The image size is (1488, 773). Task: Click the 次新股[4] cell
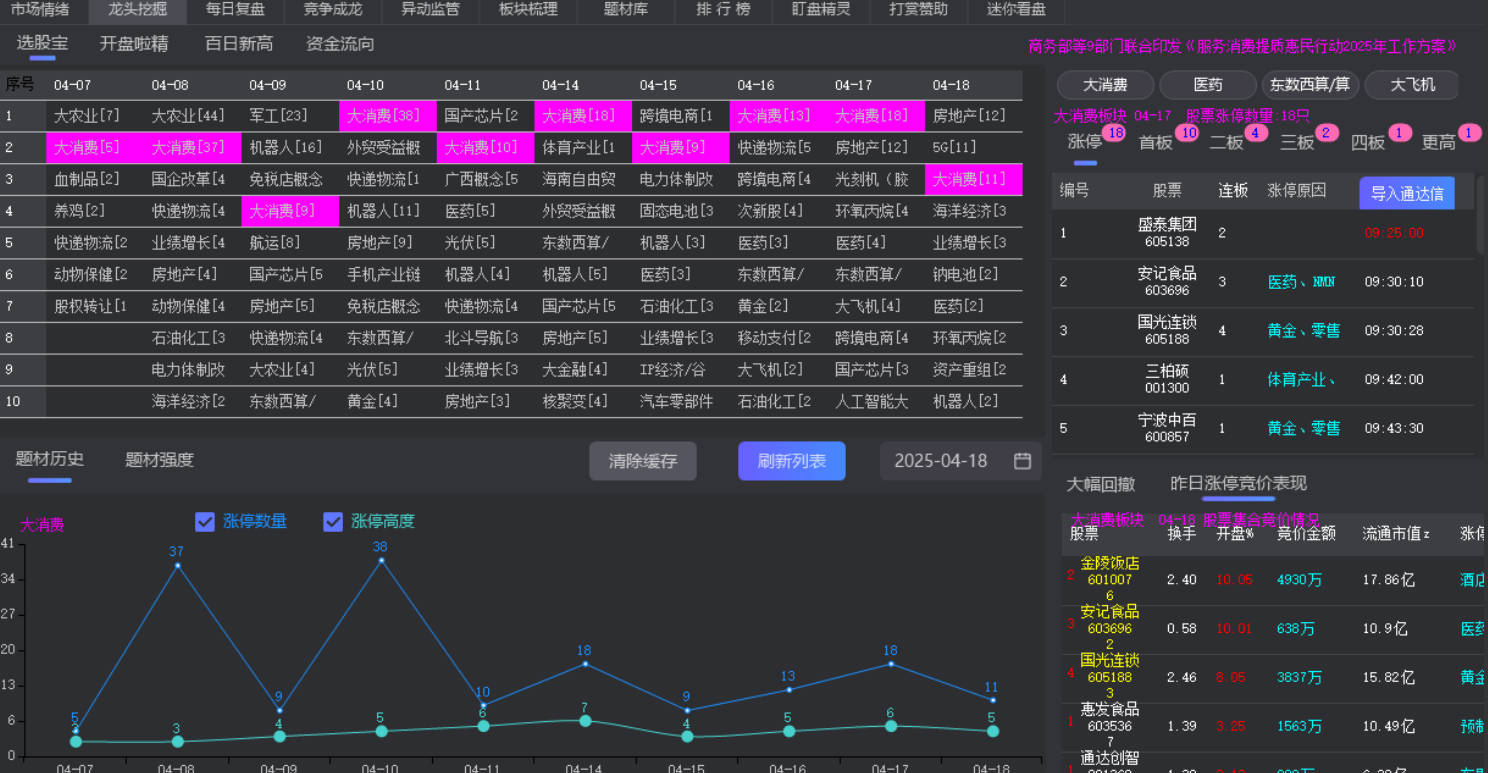(778, 211)
